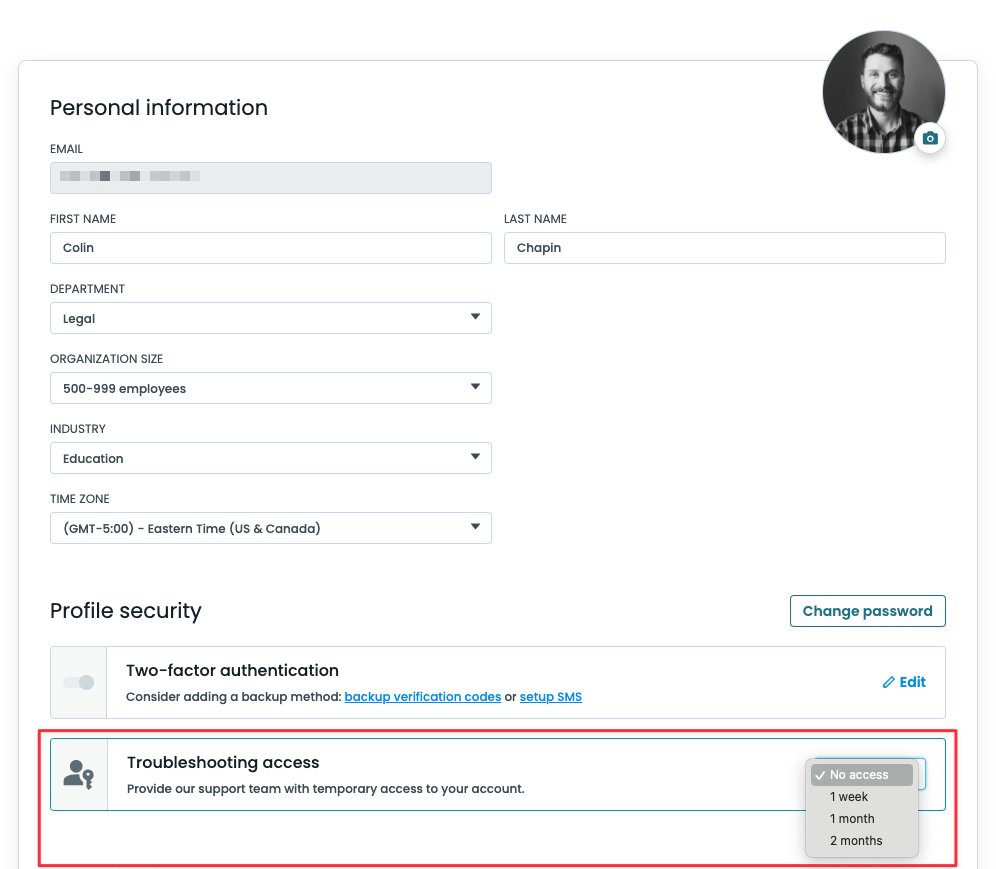Screen dimensions: 996x869
Task: Click the Change password button
Action: click(x=867, y=610)
